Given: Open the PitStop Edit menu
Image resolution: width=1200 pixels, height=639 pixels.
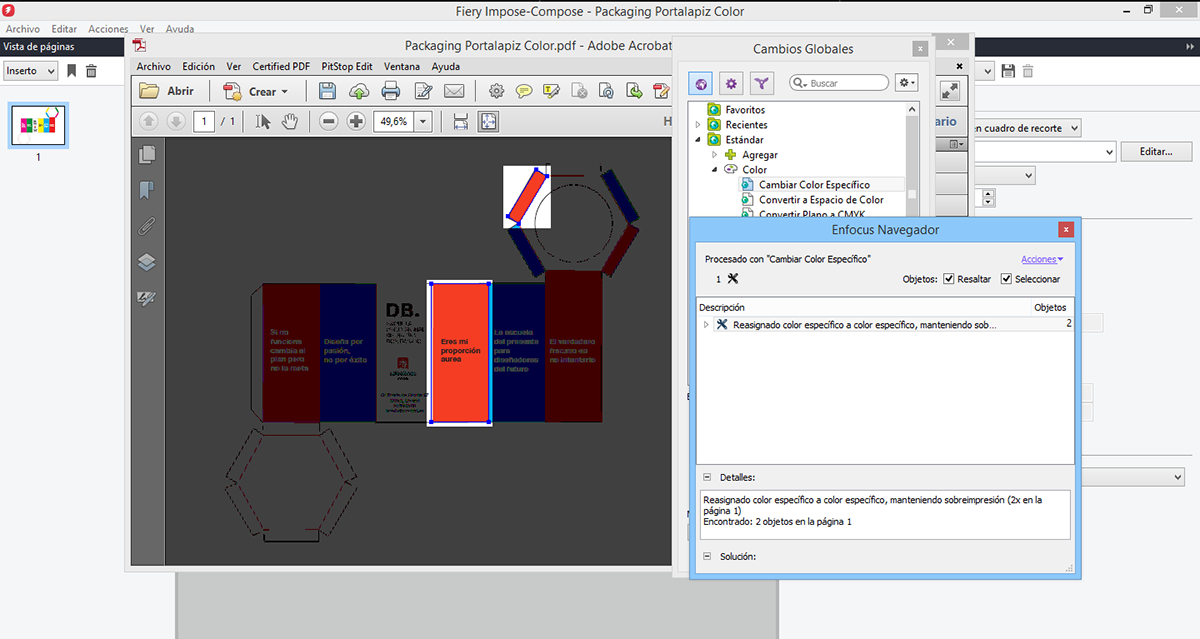Looking at the screenshot, I should coord(346,67).
